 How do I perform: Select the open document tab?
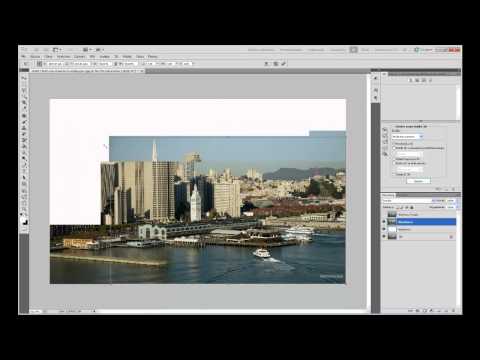click(x=87, y=71)
